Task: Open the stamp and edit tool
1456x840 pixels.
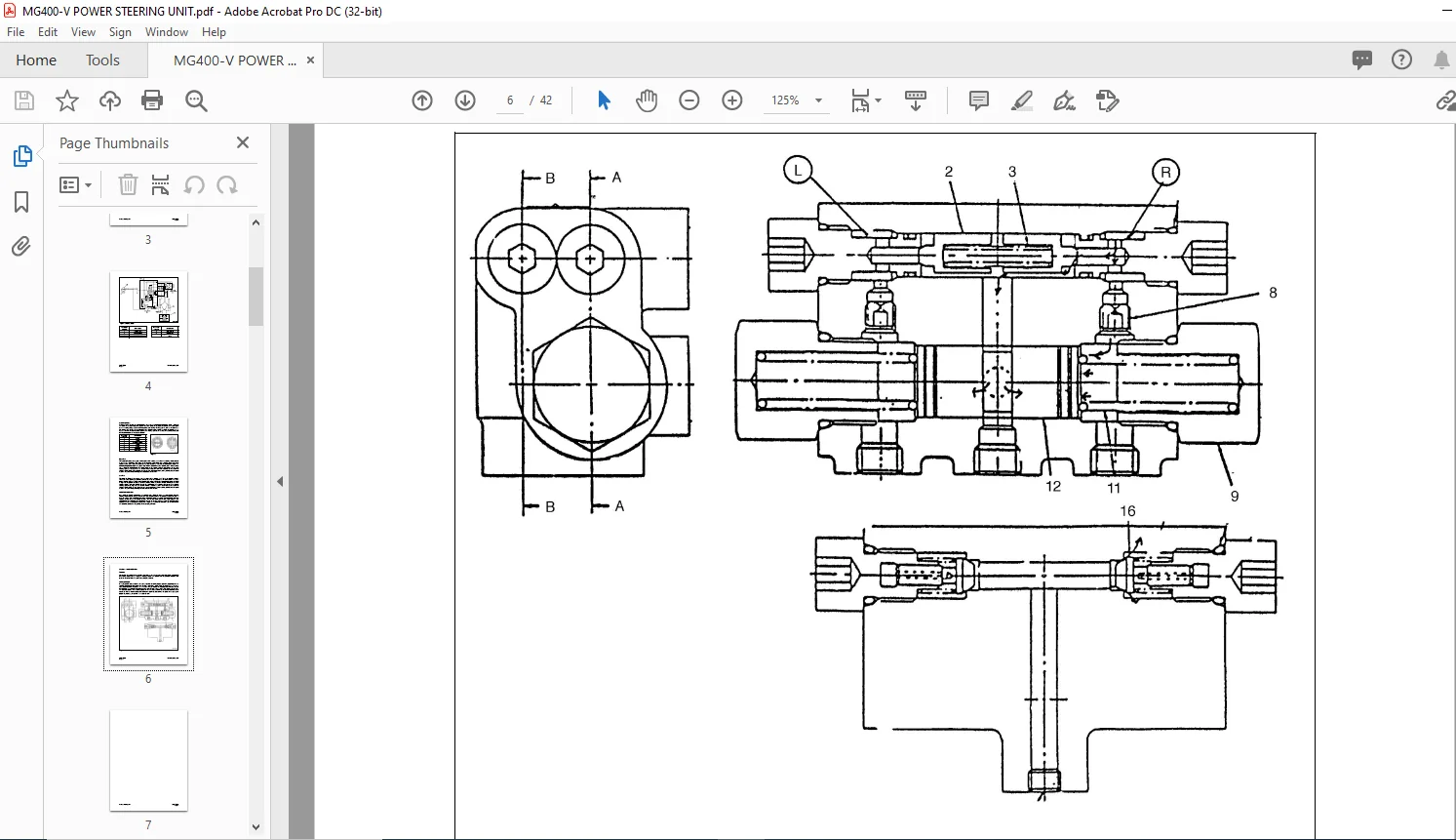Action: (x=1108, y=100)
